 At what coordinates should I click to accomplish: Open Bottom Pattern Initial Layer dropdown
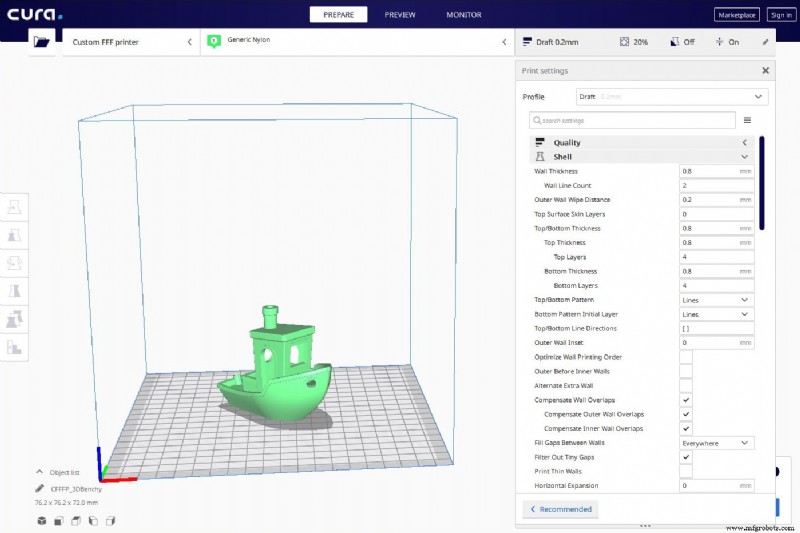pos(716,314)
